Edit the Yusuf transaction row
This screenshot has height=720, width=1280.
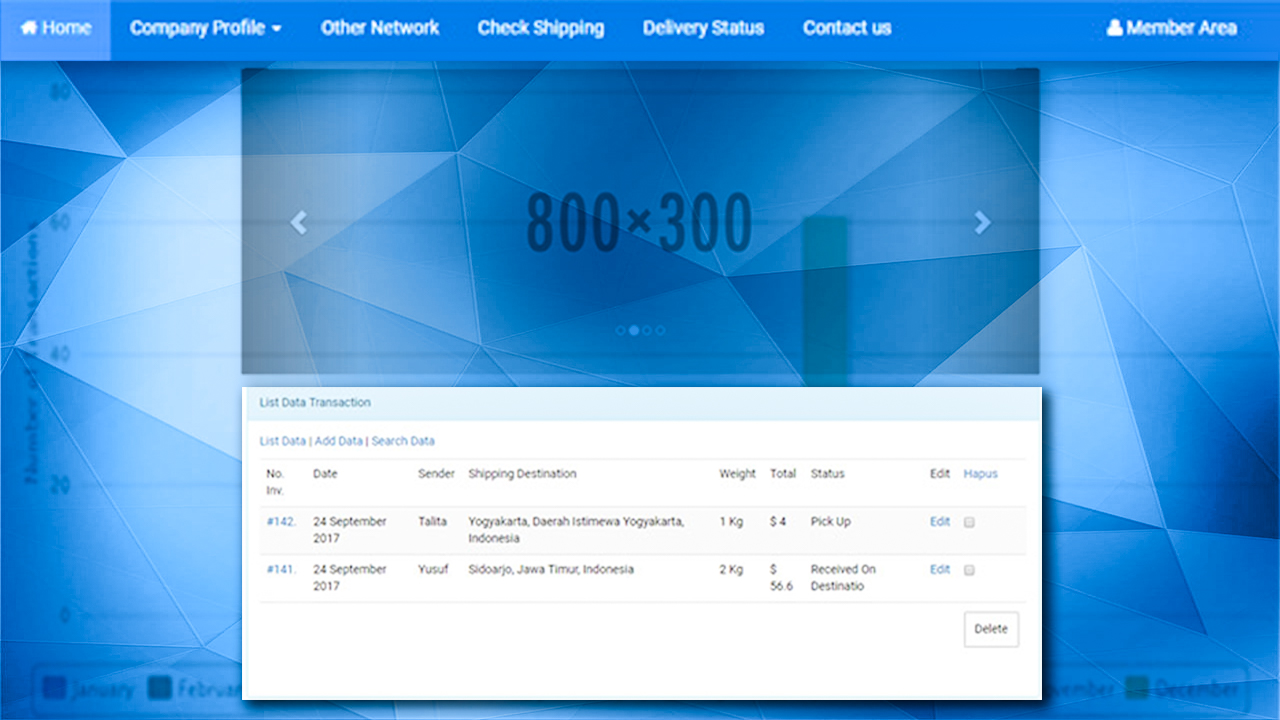939,570
